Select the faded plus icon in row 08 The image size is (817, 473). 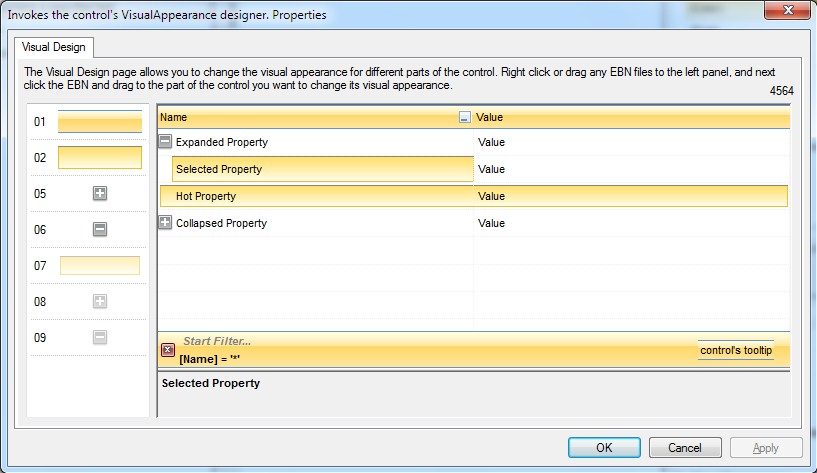pyautogui.click(x=100, y=302)
